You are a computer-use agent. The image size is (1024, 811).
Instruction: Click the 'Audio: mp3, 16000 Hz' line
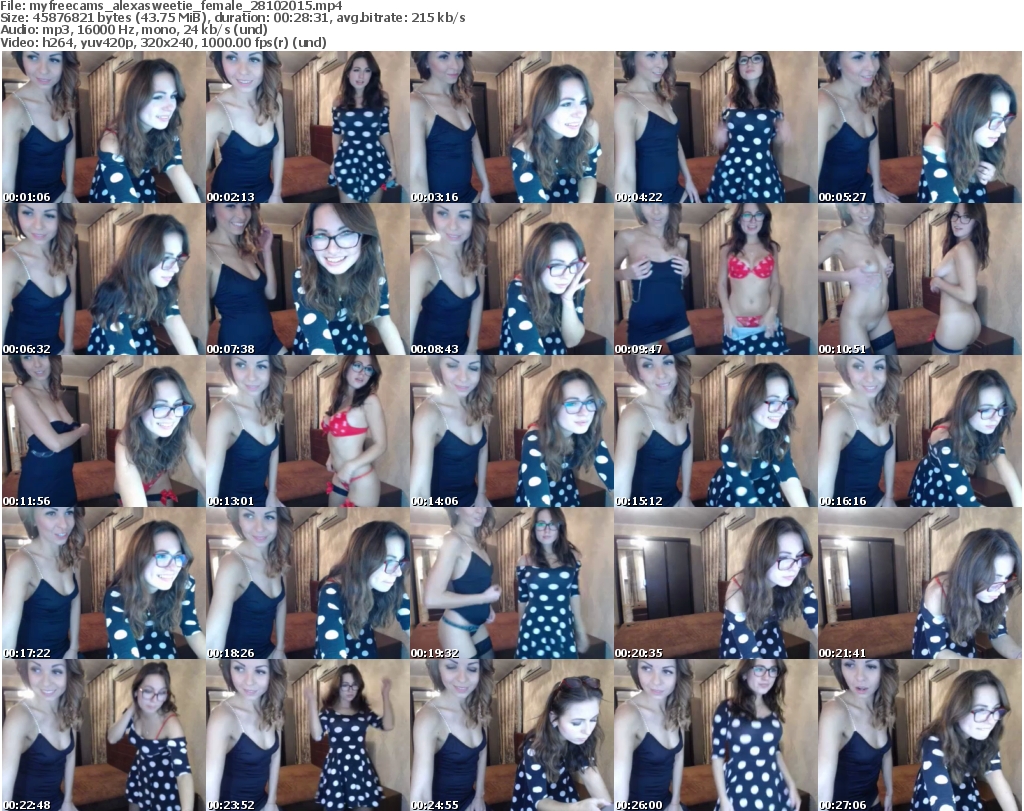point(134,30)
